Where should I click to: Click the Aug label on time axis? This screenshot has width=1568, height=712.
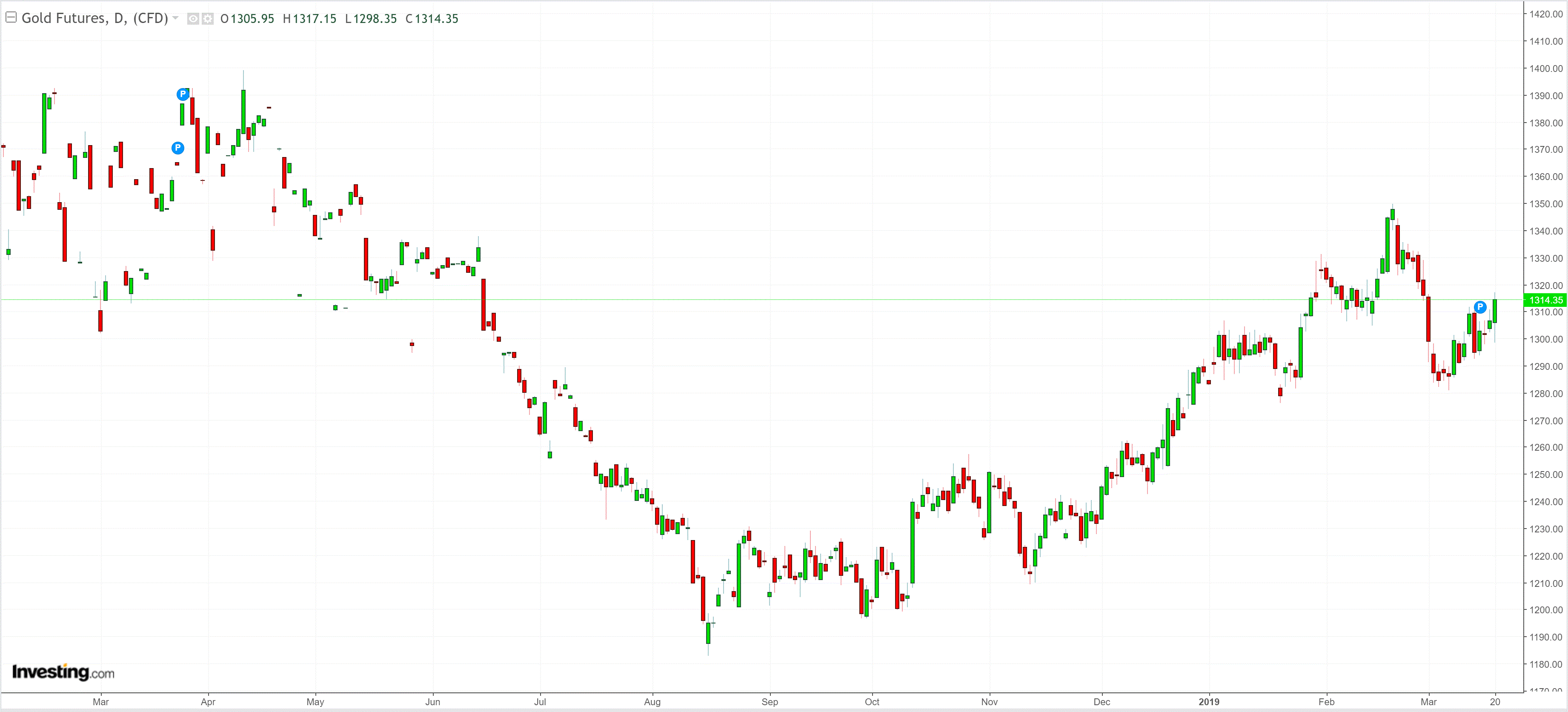(652, 702)
